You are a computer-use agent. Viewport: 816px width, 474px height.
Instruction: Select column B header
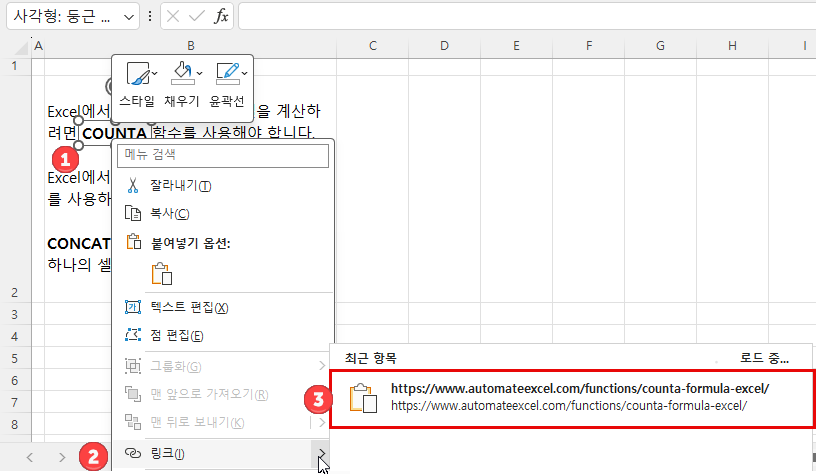pyautogui.click(x=191, y=46)
